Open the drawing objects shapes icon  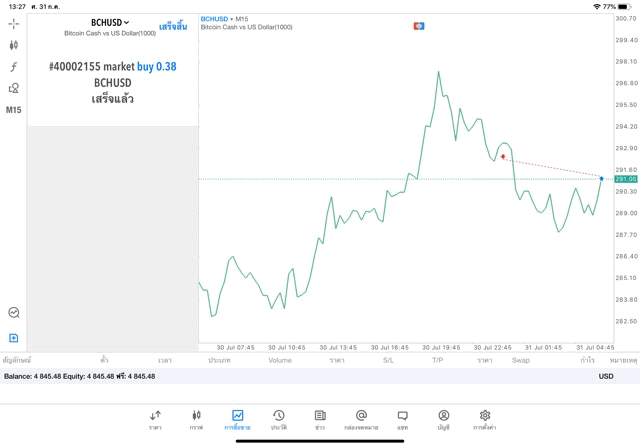point(14,88)
